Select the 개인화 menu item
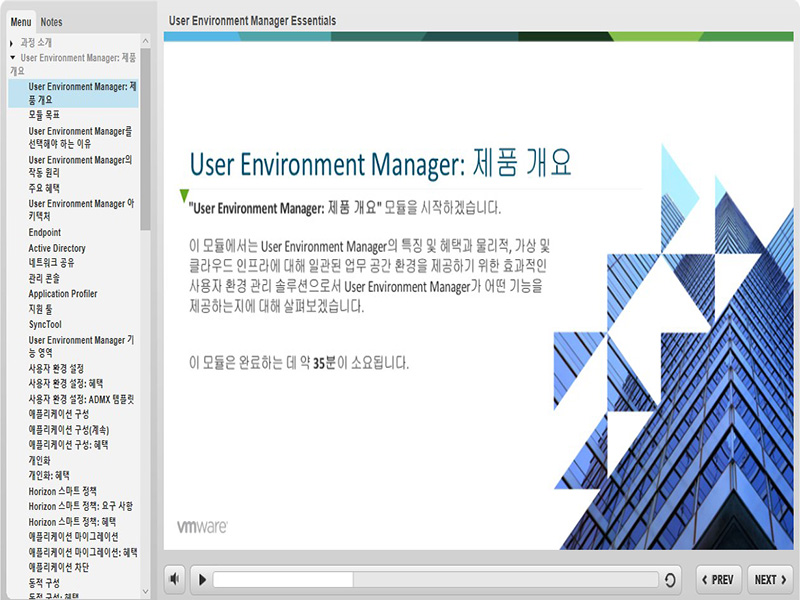This screenshot has width=800, height=600. click(x=39, y=460)
